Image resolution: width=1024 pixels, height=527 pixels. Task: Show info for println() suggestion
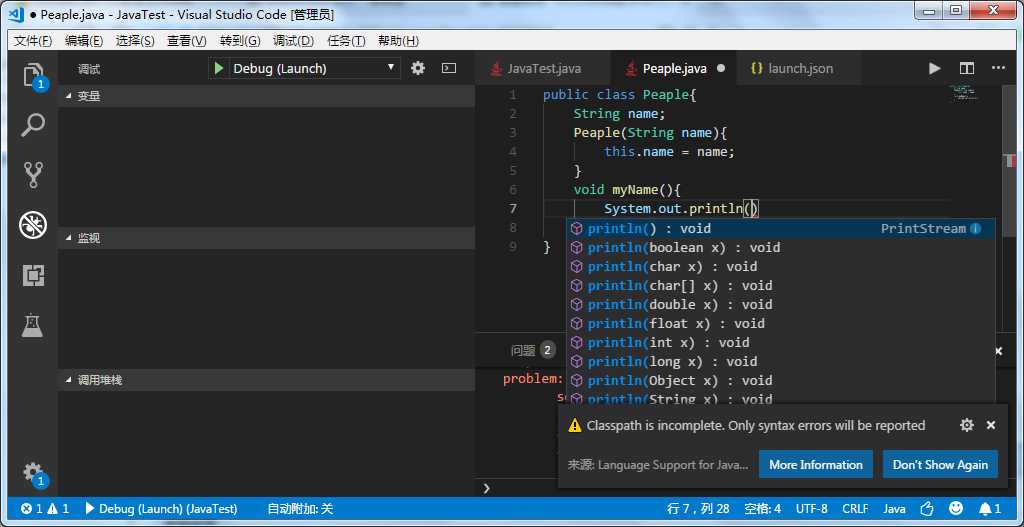click(x=975, y=229)
